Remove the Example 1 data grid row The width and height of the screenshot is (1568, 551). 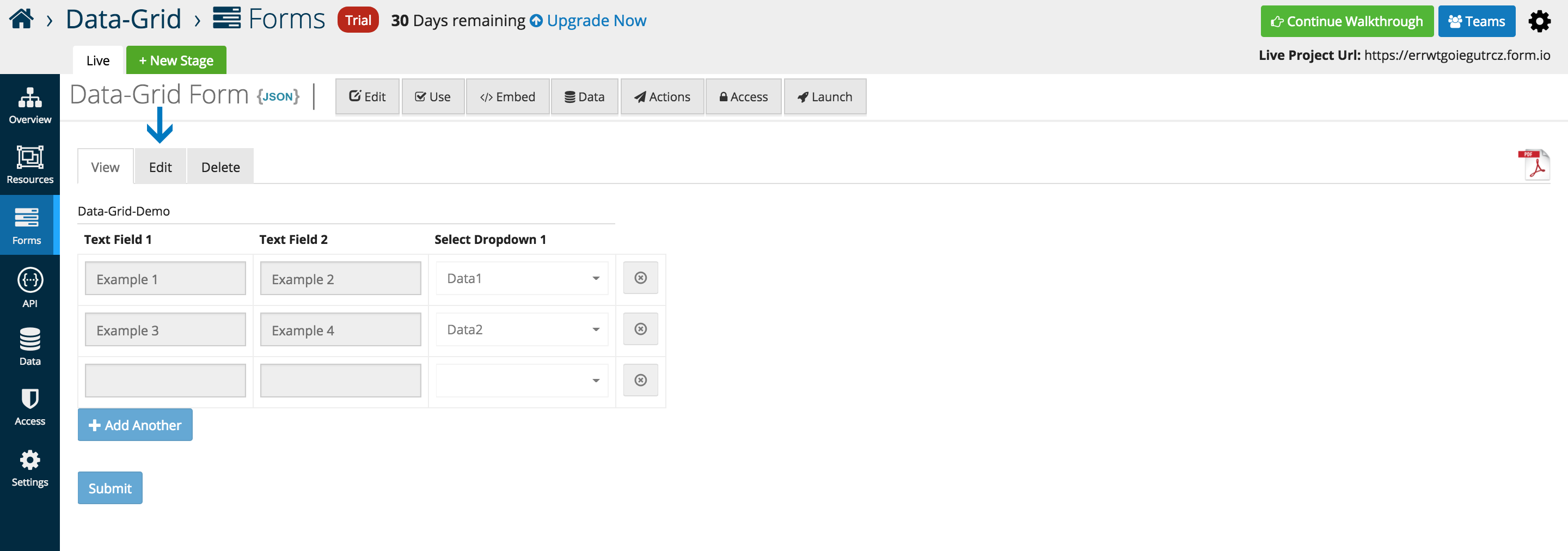(640, 278)
